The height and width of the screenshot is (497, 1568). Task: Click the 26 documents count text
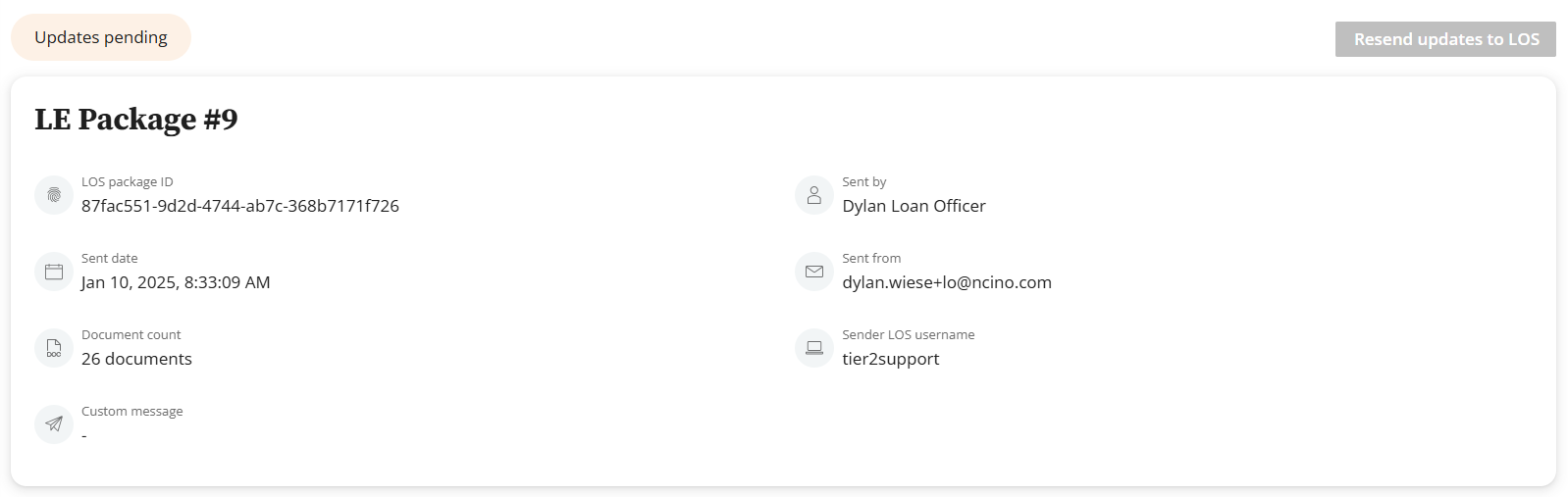(136, 359)
